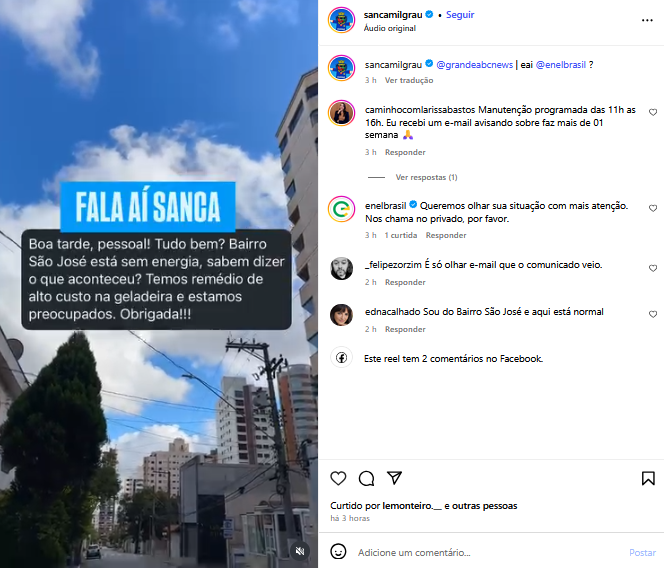Like the enelbrasil comment heart

[653, 208]
